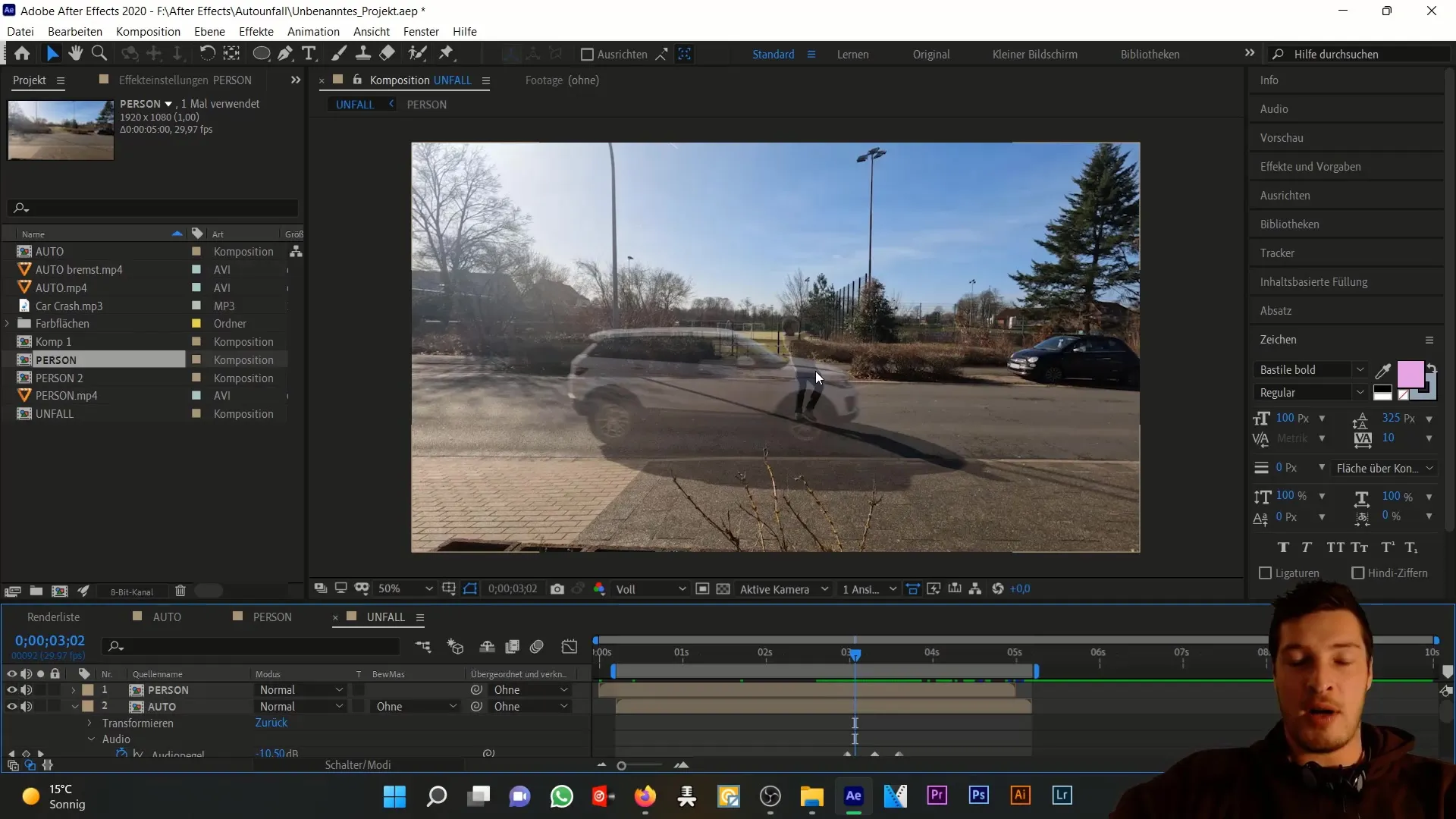The height and width of the screenshot is (819, 1456).
Task: Select the Zoom magnifier tool
Action: click(99, 54)
